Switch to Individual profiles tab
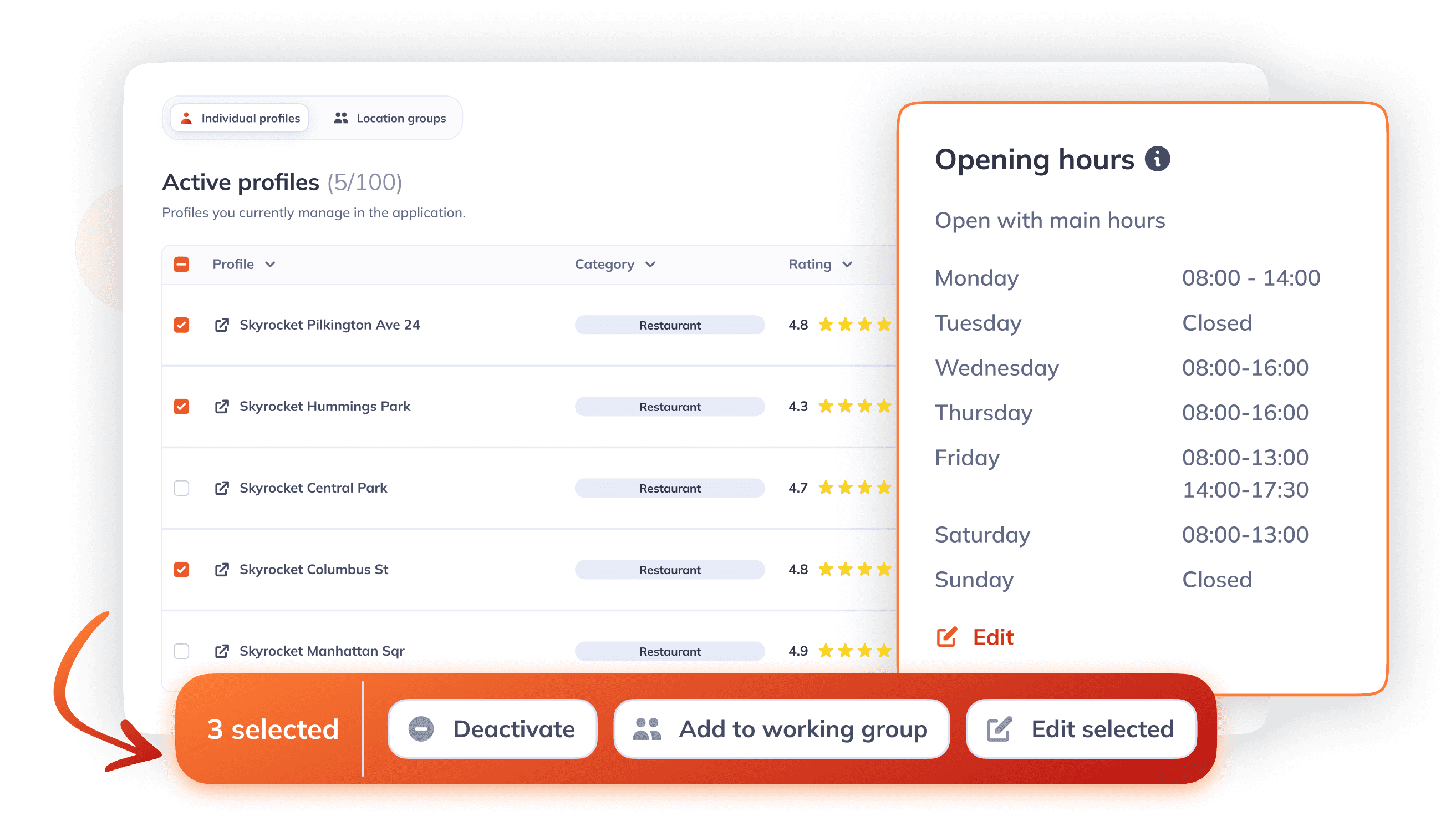Image resolution: width=1456 pixels, height=816 pixels. pyautogui.click(x=240, y=118)
